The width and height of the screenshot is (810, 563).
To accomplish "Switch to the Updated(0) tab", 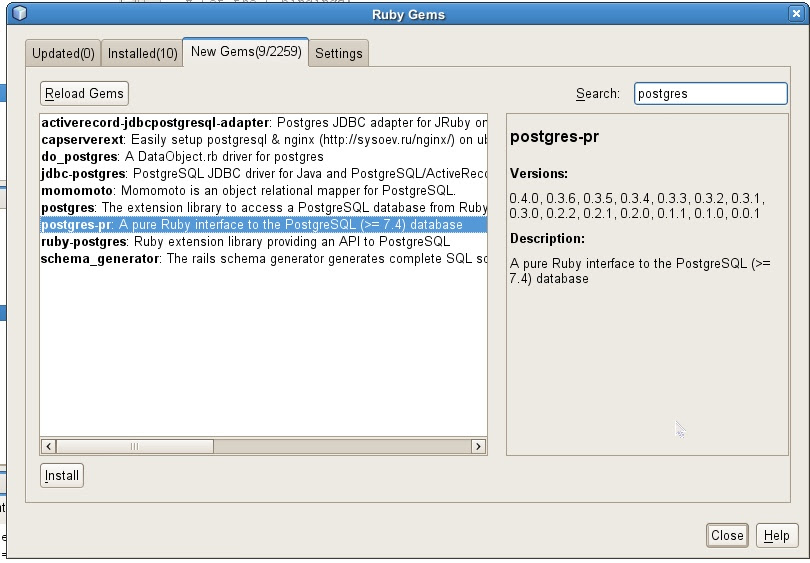I will [x=63, y=53].
